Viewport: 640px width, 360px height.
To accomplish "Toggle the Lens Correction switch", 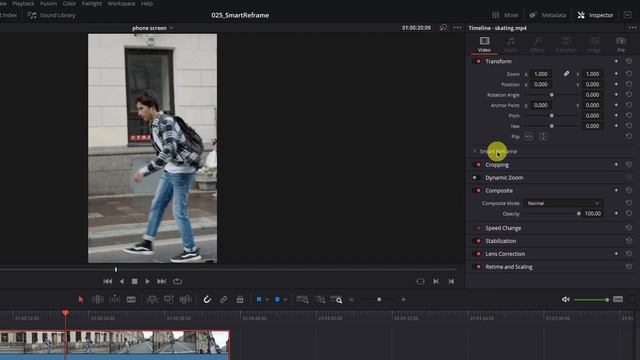I will pyautogui.click(x=477, y=254).
